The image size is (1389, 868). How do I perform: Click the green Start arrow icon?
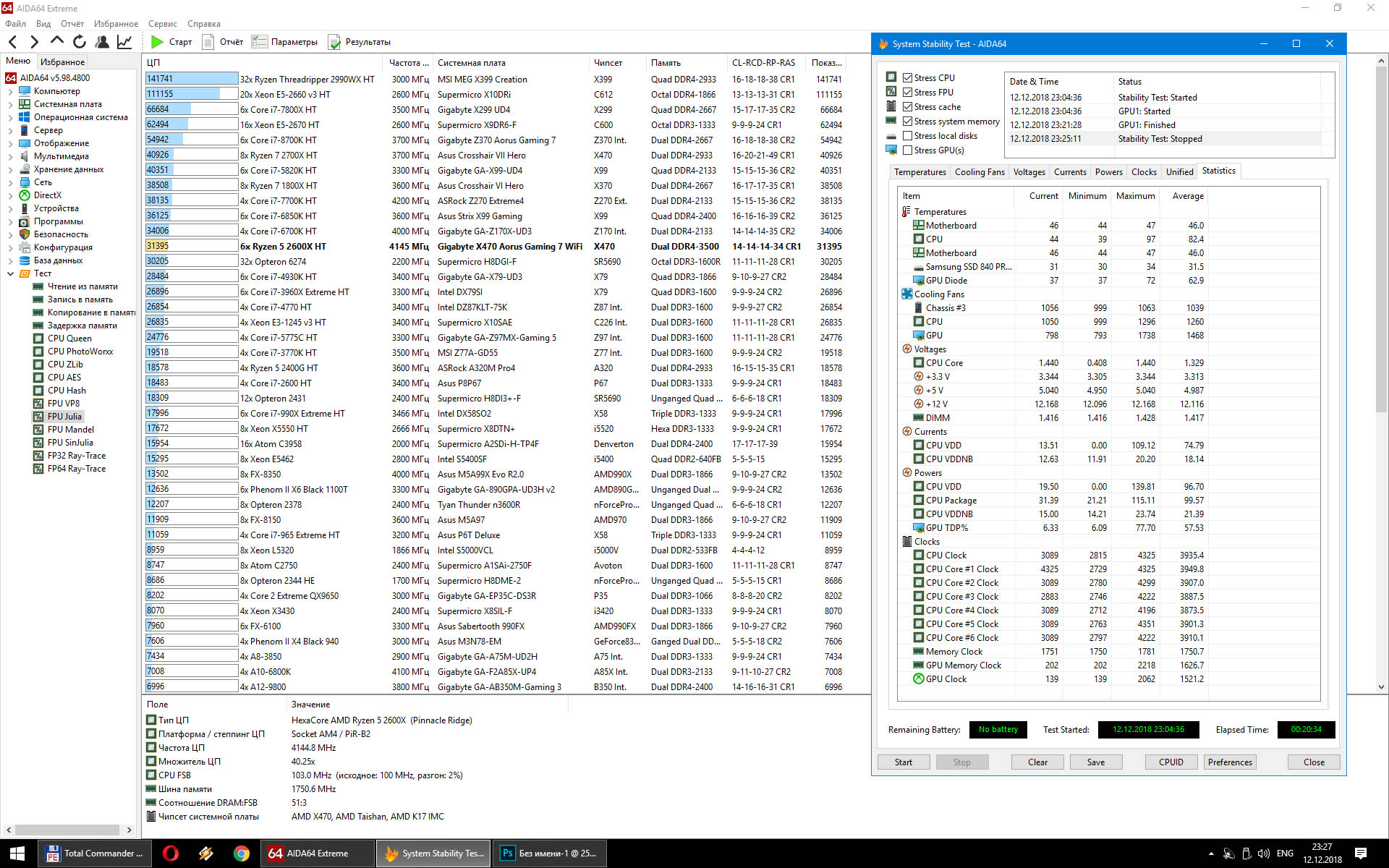pyautogui.click(x=157, y=42)
